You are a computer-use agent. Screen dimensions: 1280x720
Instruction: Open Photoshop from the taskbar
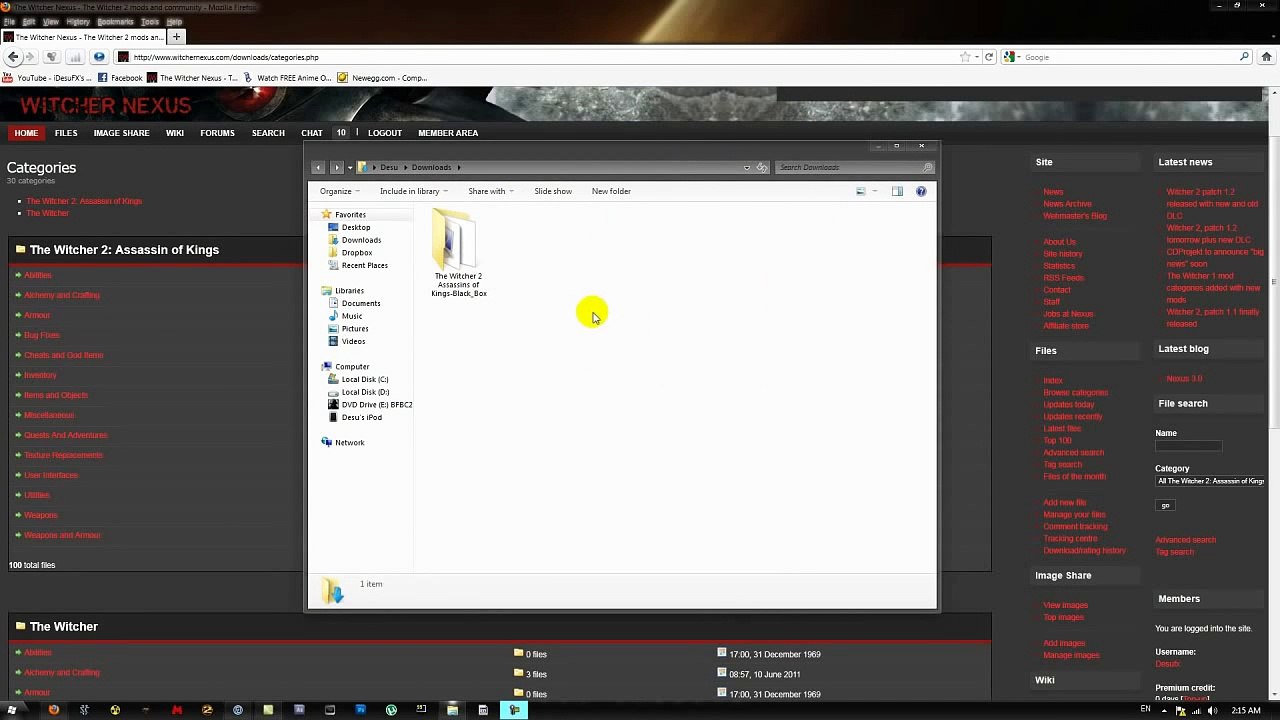pos(360,710)
